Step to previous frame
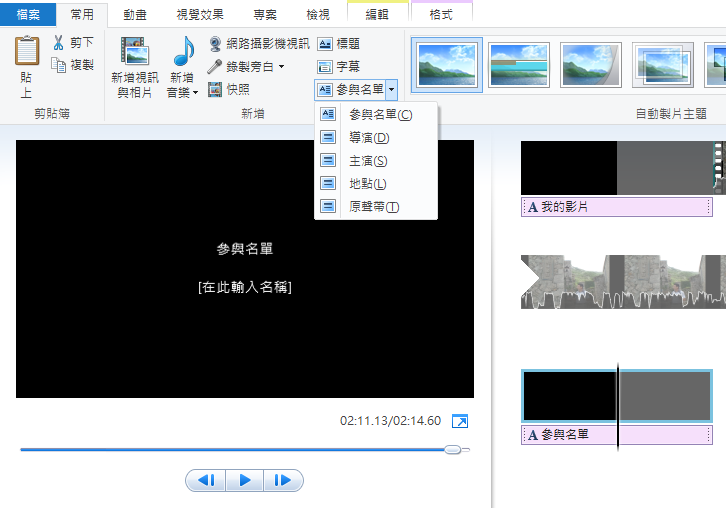726x508 pixels. pyautogui.click(x=206, y=480)
